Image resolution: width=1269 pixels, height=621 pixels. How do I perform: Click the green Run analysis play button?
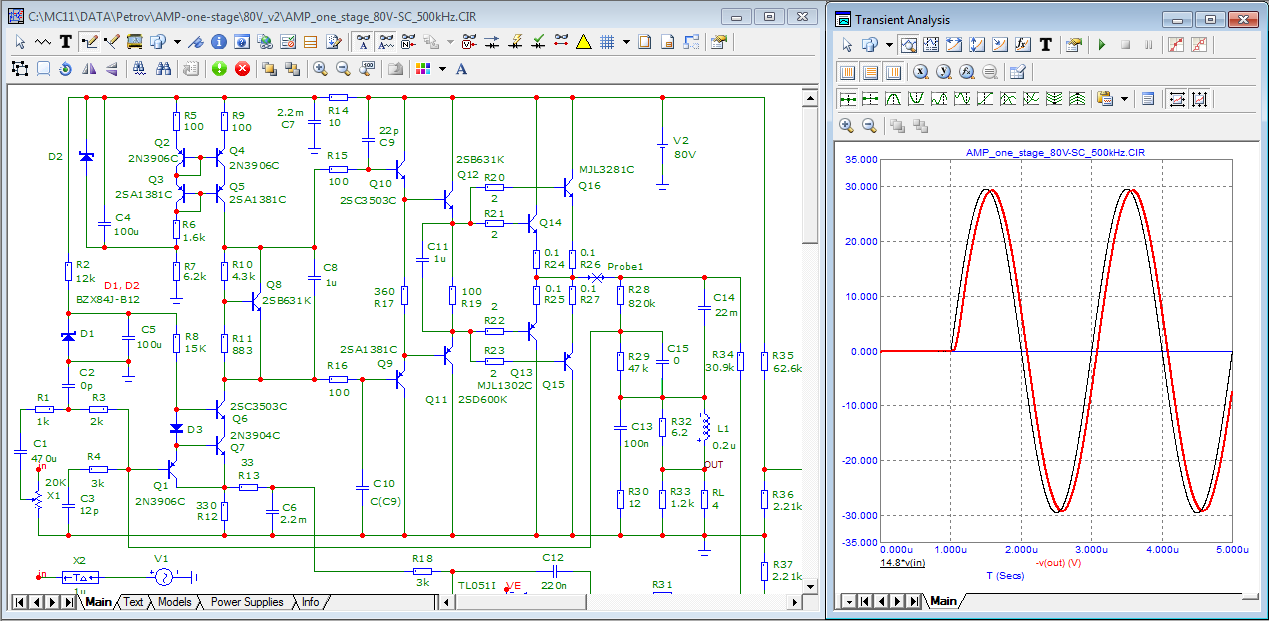1102,45
